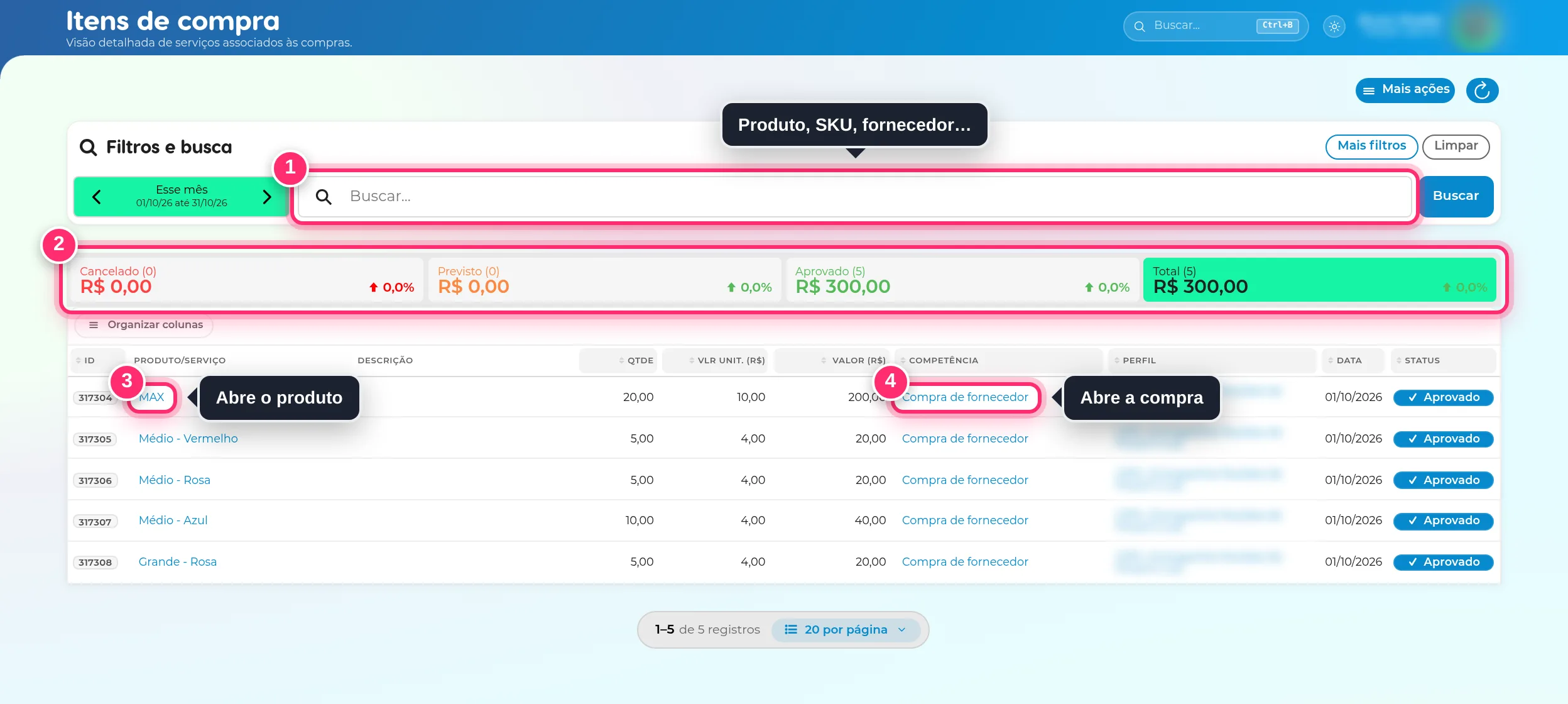This screenshot has width=1568, height=704.
Task: Sort by STATUS column header
Action: tap(1443, 361)
